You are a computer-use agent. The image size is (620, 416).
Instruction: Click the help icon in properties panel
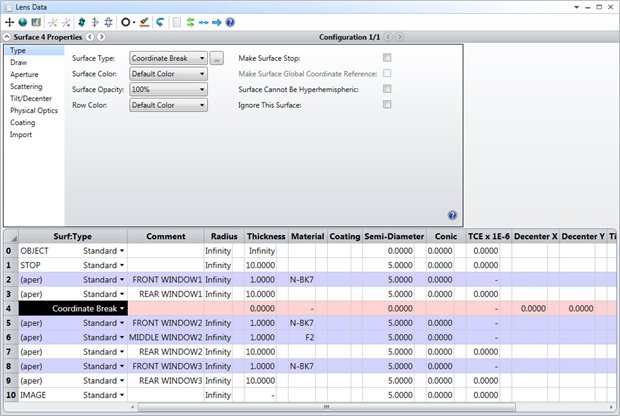point(452,215)
